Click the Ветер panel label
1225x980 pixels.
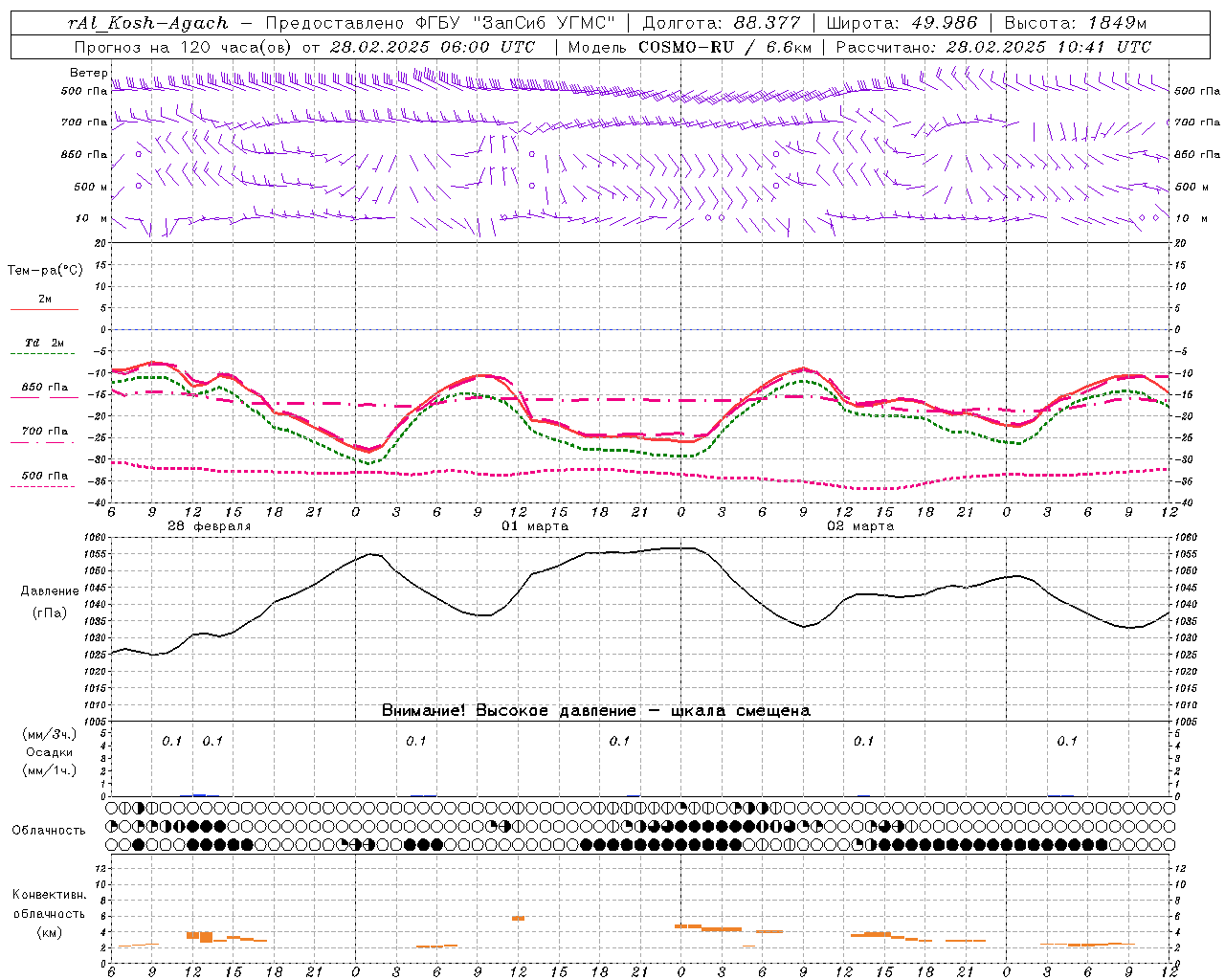coord(89,73)
